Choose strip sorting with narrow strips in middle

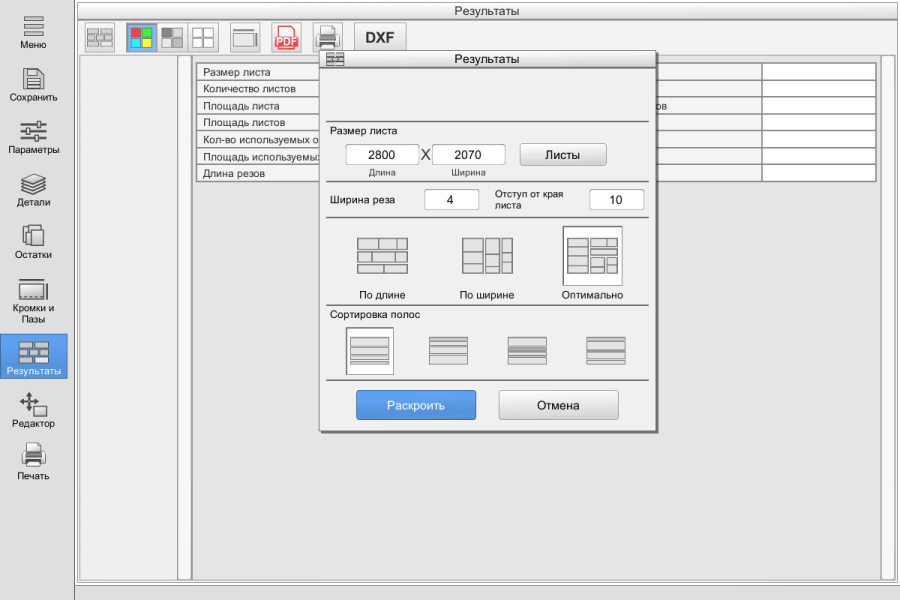(x=527, y=351)
